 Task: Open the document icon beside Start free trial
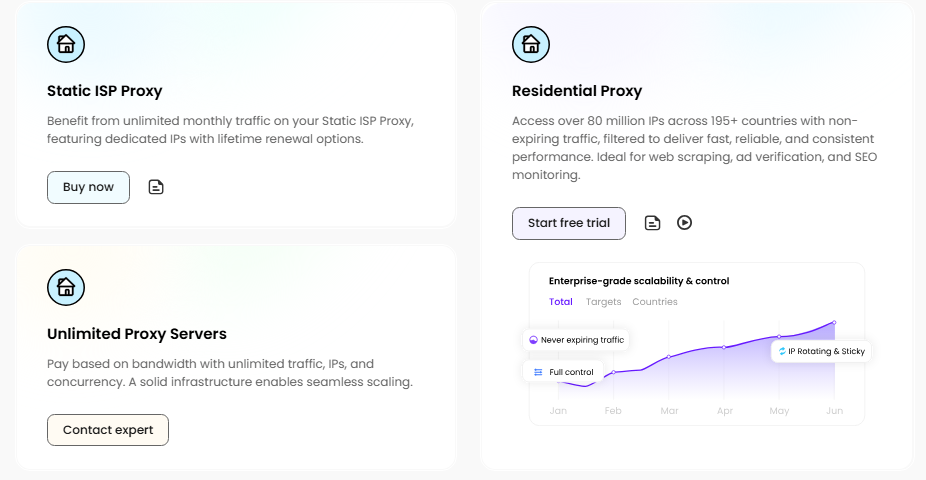coord(652,223)
